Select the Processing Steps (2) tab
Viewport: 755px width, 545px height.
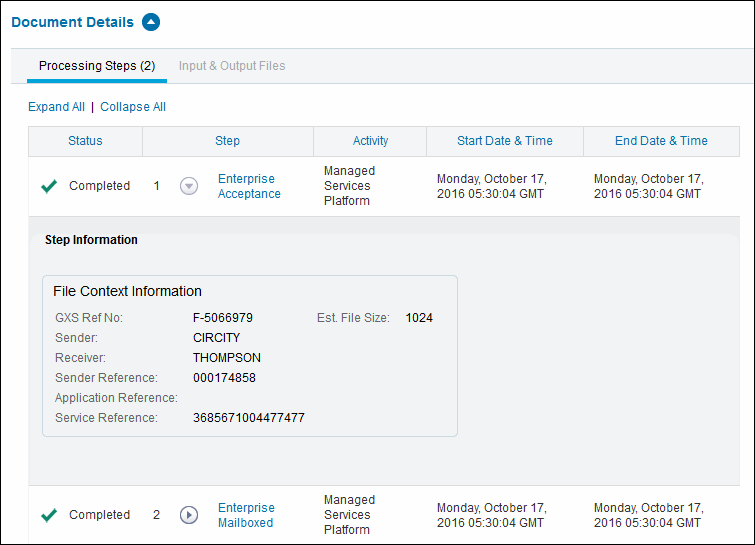click(97, 66)
